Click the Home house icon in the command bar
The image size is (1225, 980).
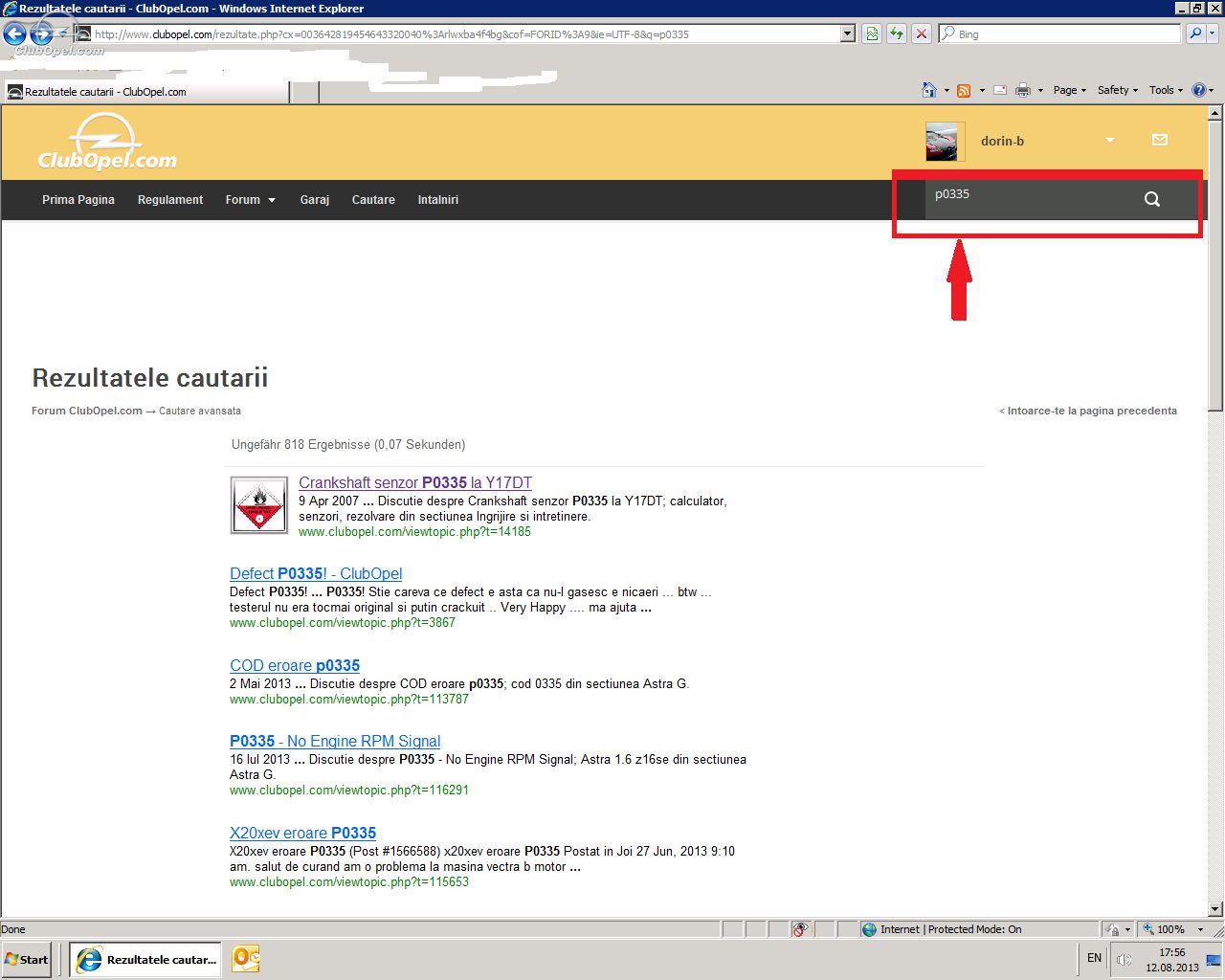coord(928,90)
